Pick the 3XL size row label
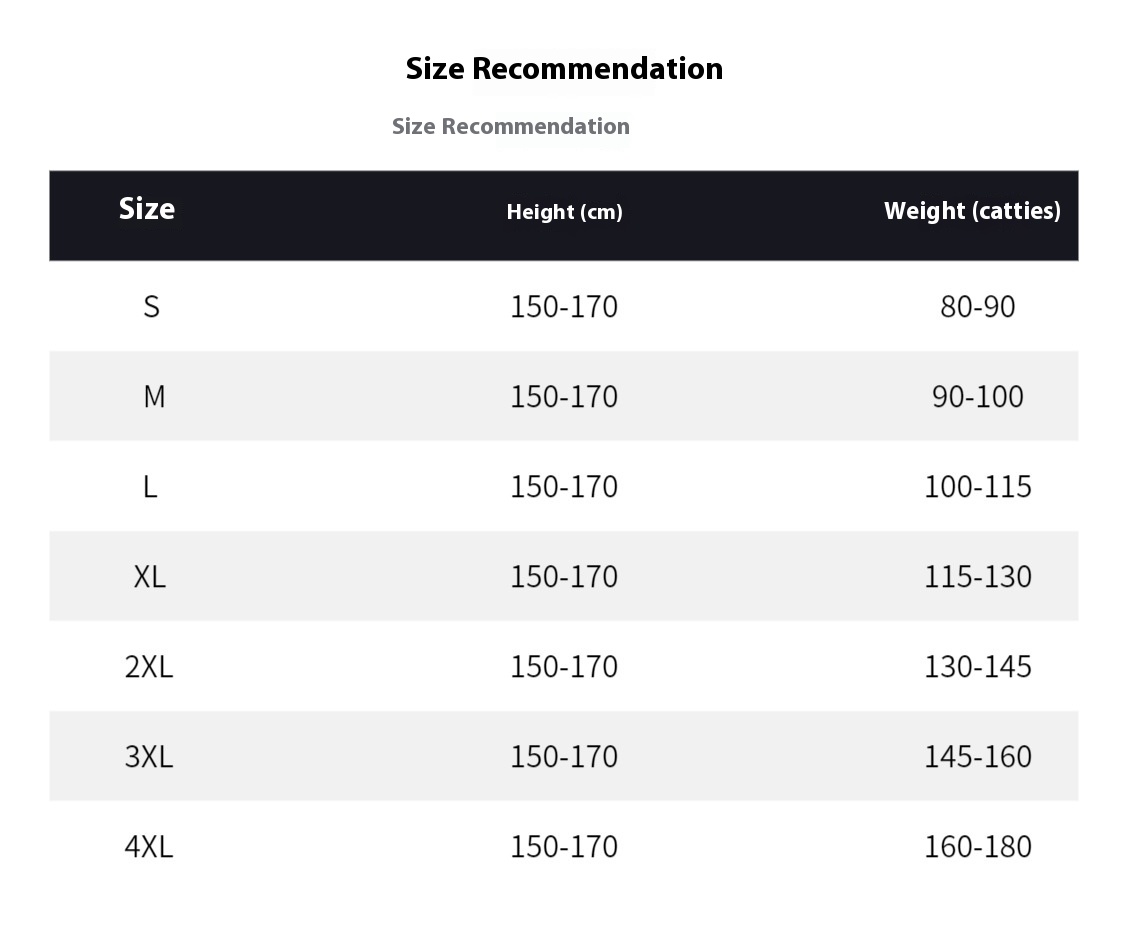1125x937 pixels. click(149, 757)
